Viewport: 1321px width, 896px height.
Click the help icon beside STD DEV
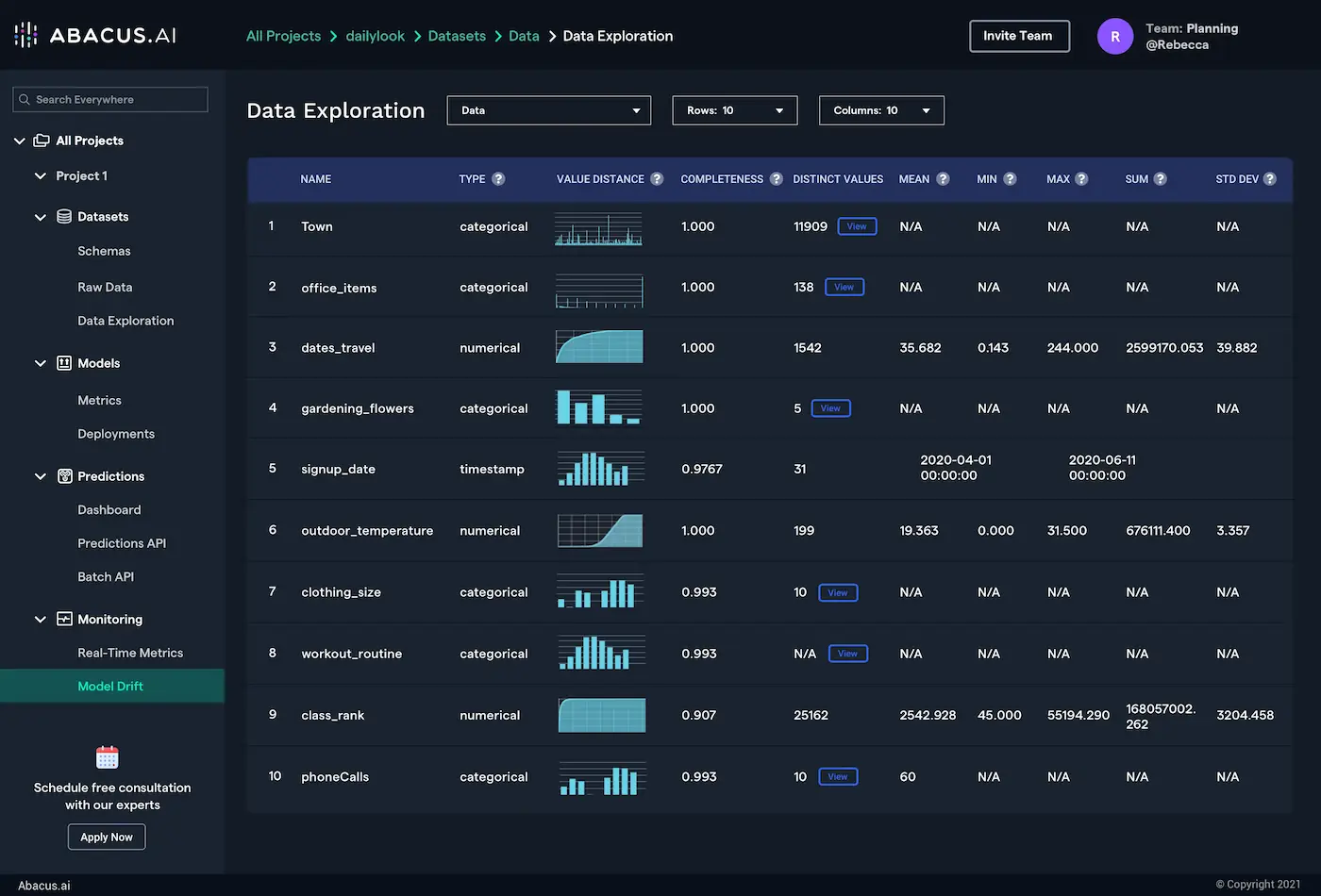point(1269,179)
